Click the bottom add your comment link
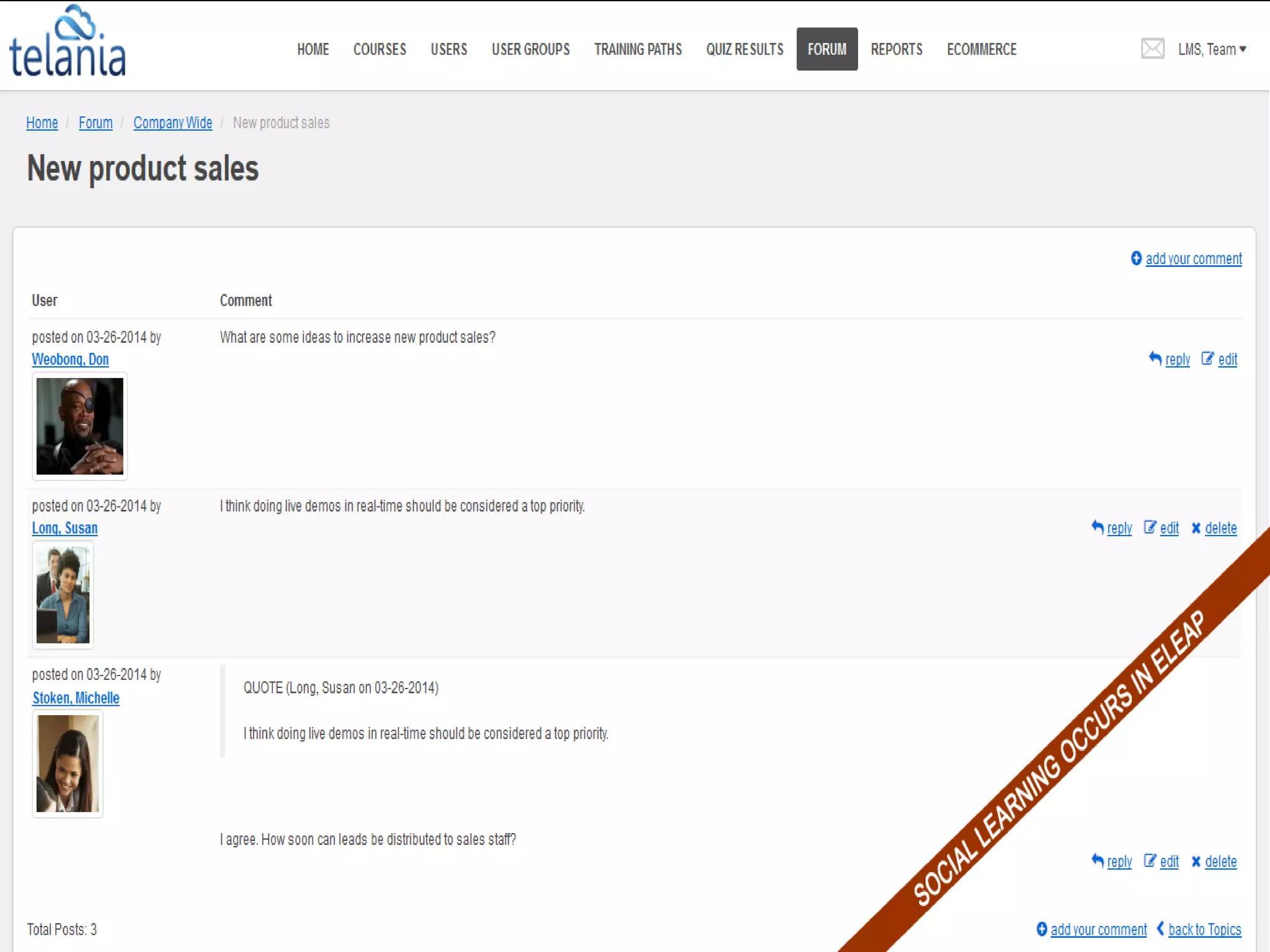Viewport: 1270px width, 952px height. [1098, 929]
